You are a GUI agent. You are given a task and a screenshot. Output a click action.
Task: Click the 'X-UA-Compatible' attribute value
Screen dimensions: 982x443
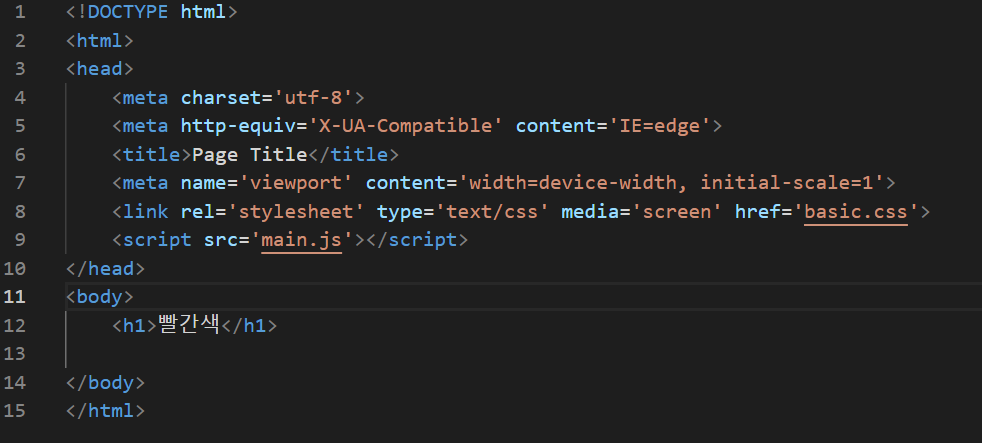pyautogui.click(x=406, y=126)
